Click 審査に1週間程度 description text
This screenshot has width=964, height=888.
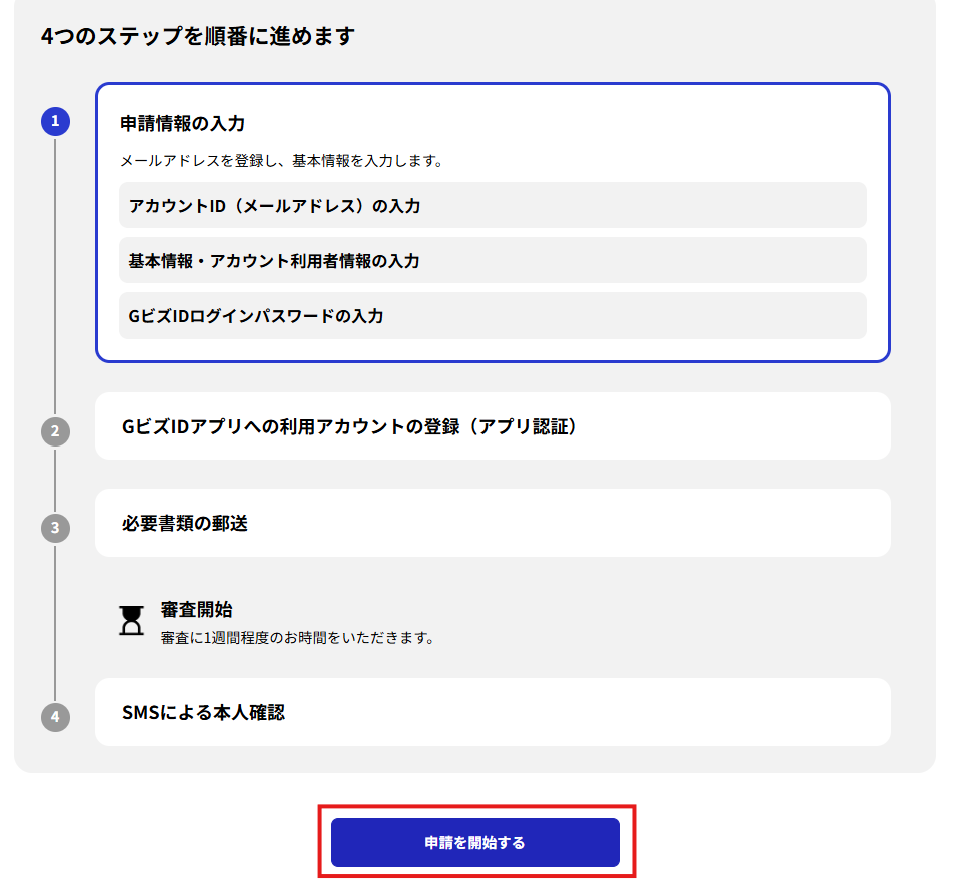pyautogui.click(x=298, y=638)
